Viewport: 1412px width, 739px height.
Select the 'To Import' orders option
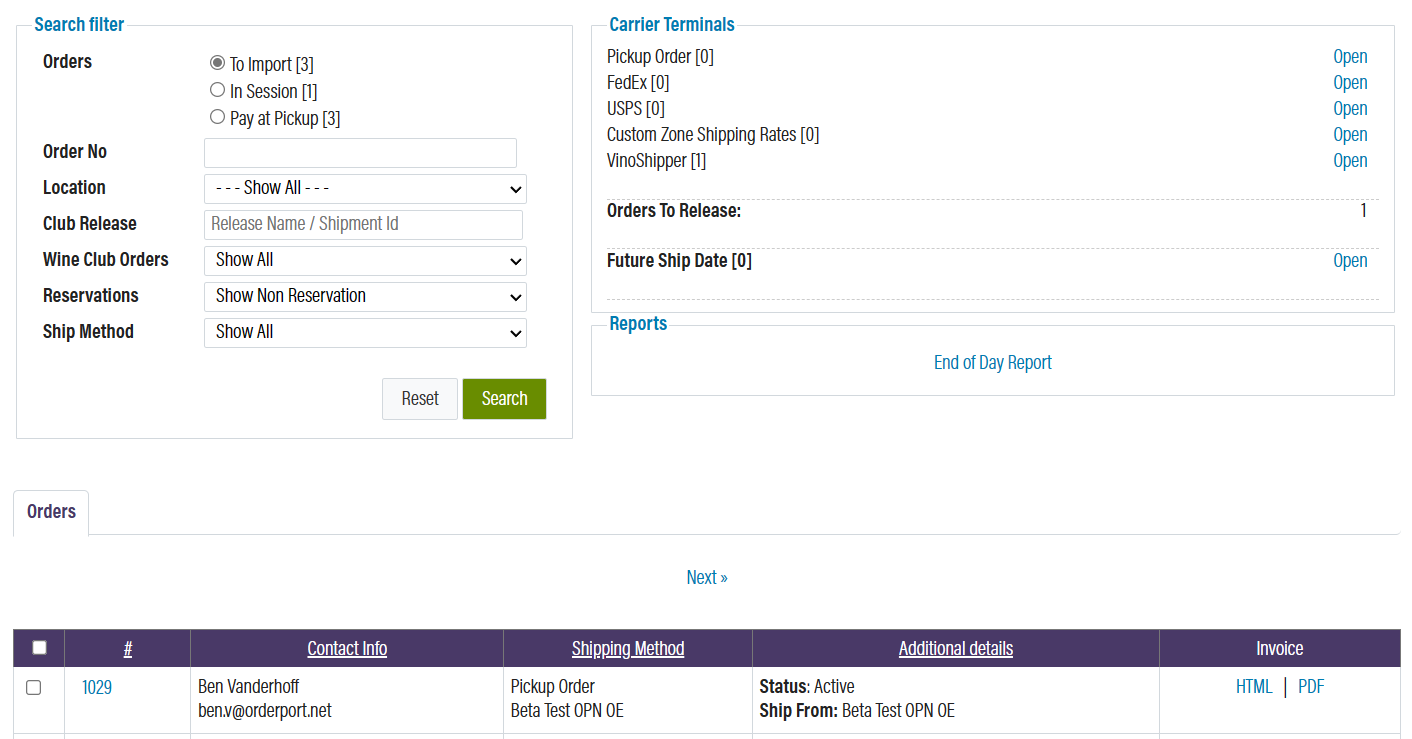(217, 62)
